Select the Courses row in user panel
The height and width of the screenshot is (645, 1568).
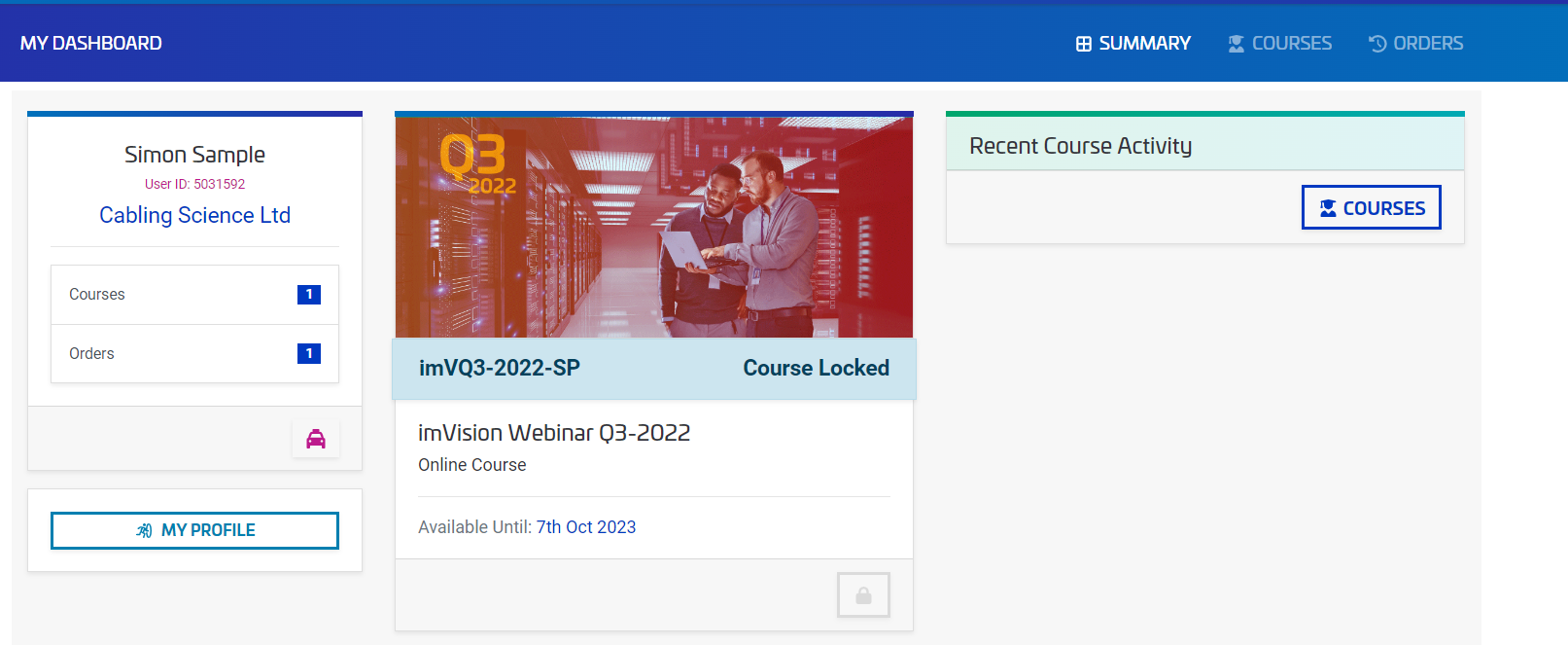(194, 295)
